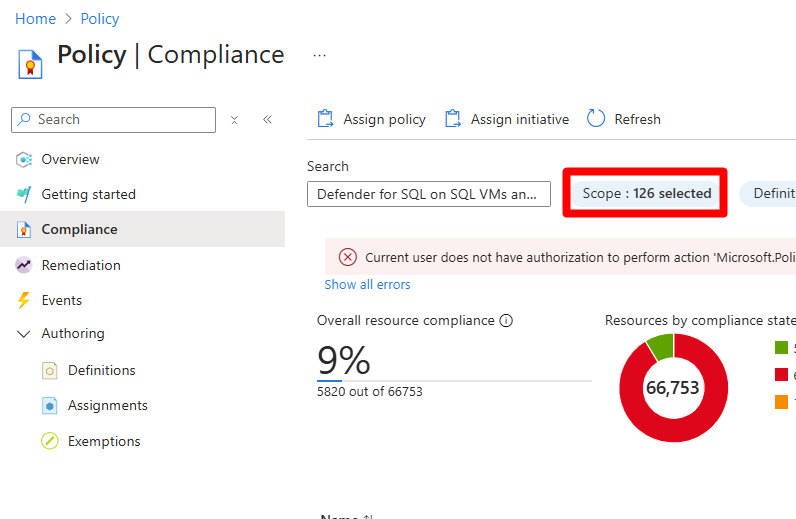Click the magnifier icon in sidebar search

(24, 119)
